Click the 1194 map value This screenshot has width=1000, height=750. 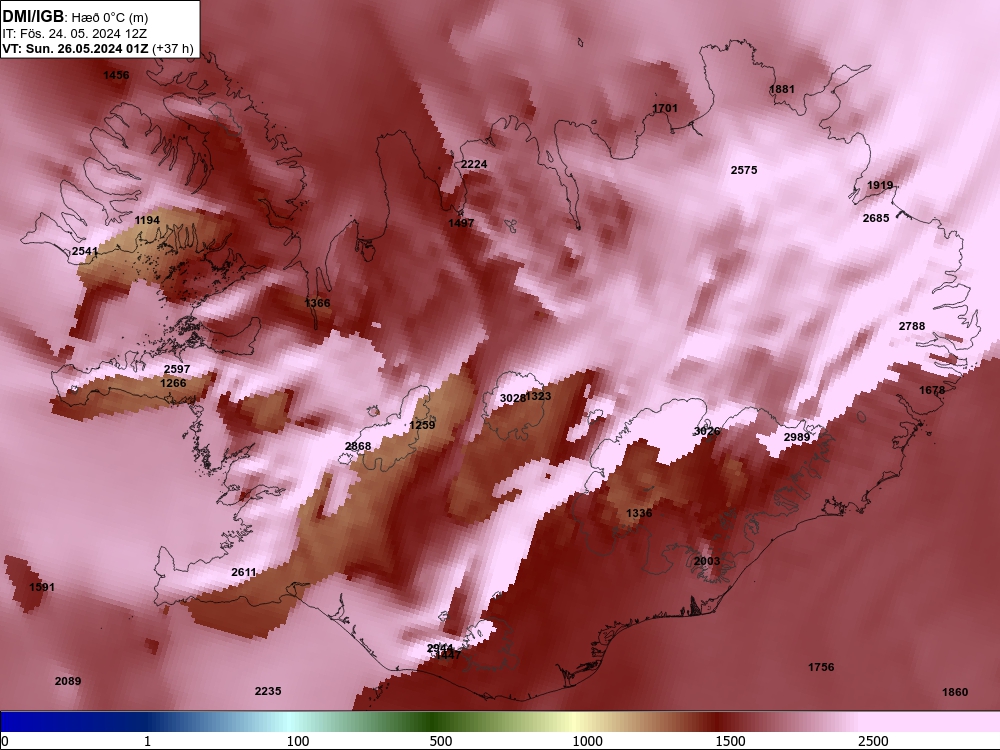[147, 220]
